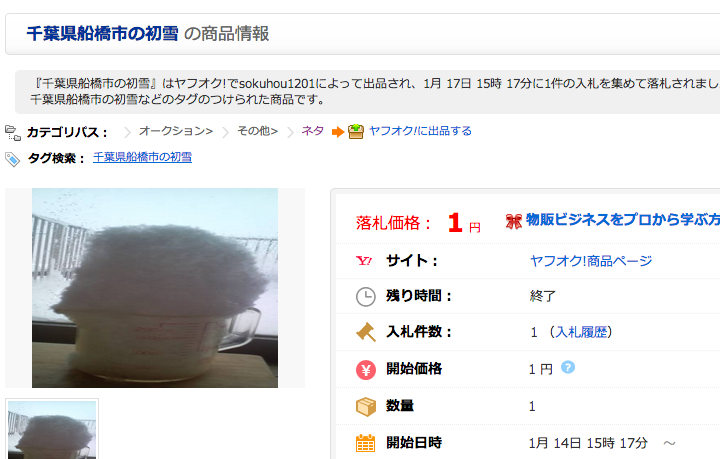Click the quantity package box icon
The width and height of the screenshot is (720, 459).
coord(366,406)
